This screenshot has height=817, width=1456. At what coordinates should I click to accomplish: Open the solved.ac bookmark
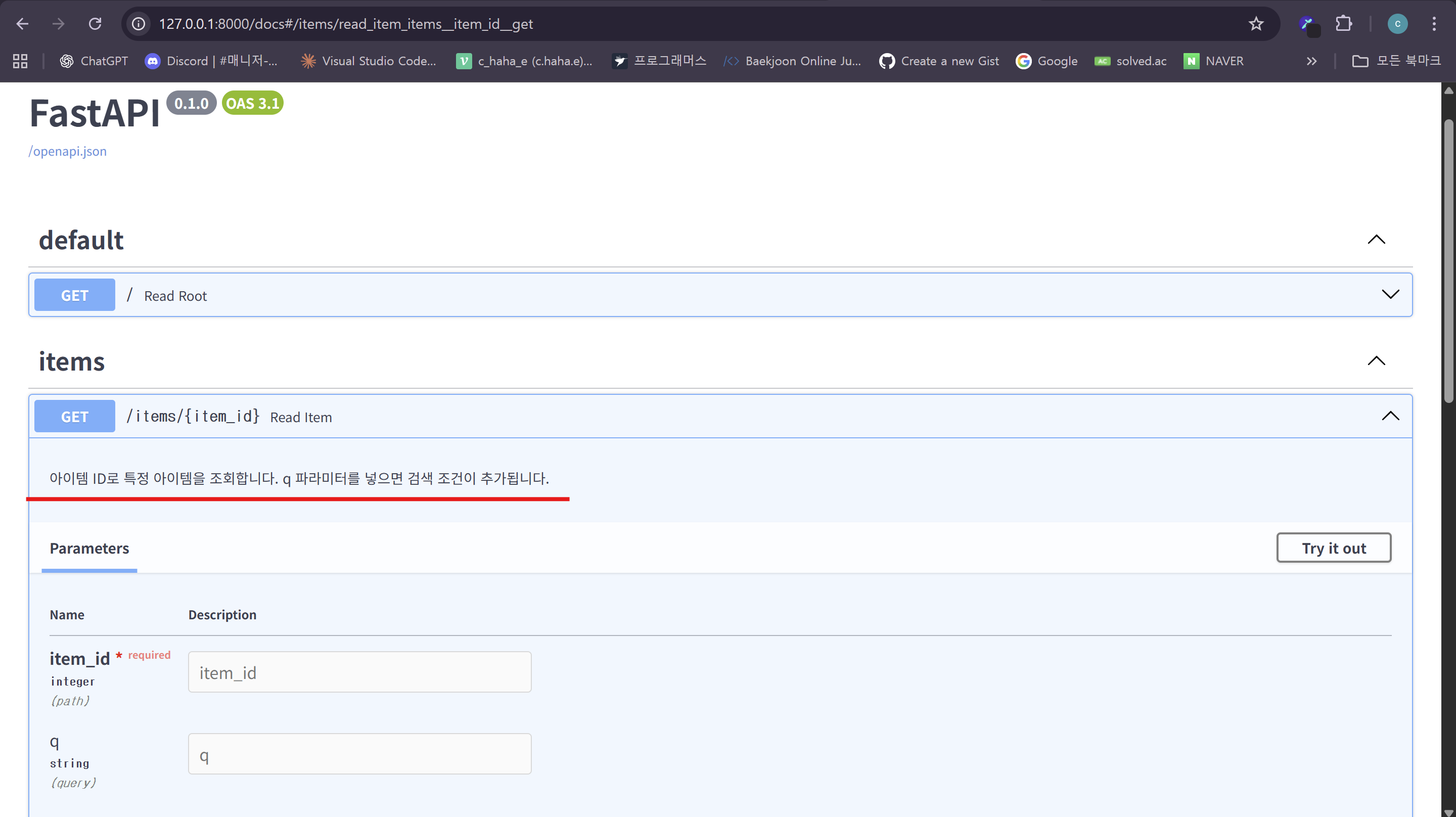tap(1130, 61)
